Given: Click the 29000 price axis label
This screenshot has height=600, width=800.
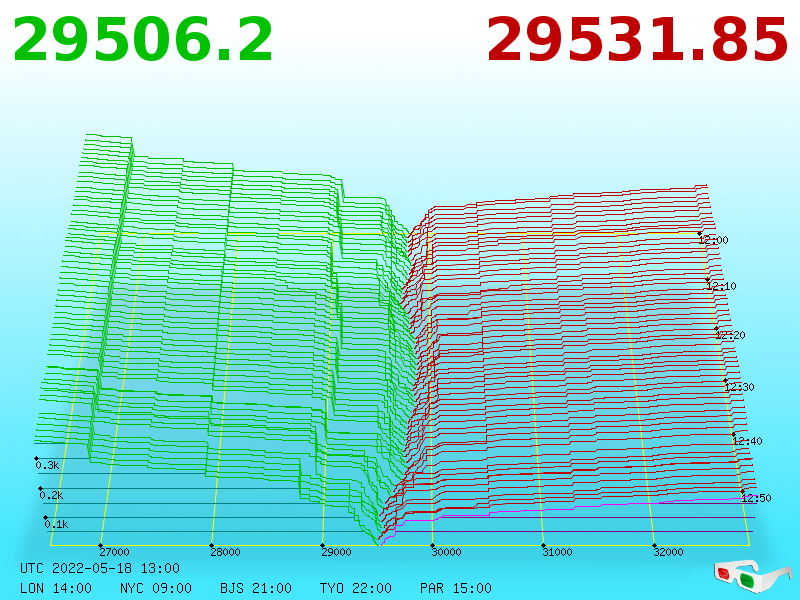Looking at the screenshot, I should coord(336,552).
